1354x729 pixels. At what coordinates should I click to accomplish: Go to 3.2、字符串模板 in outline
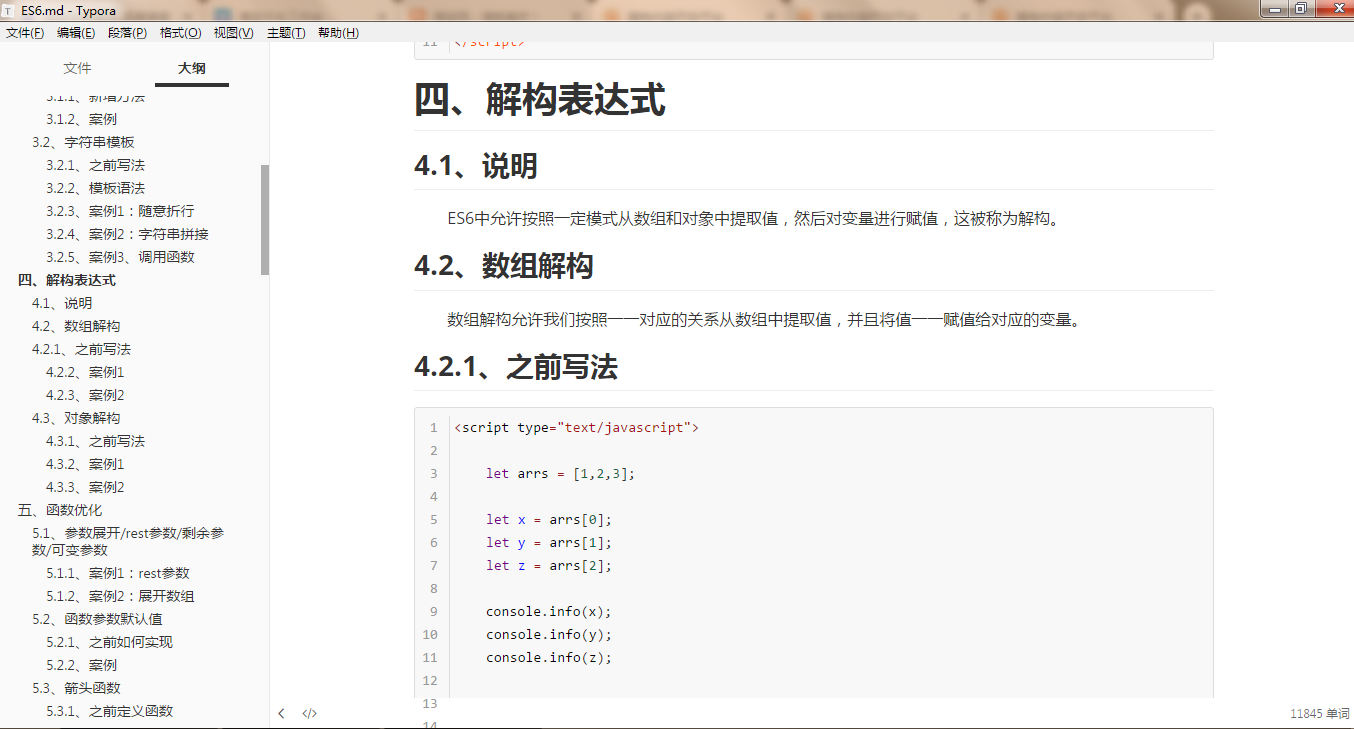[83, 142]
